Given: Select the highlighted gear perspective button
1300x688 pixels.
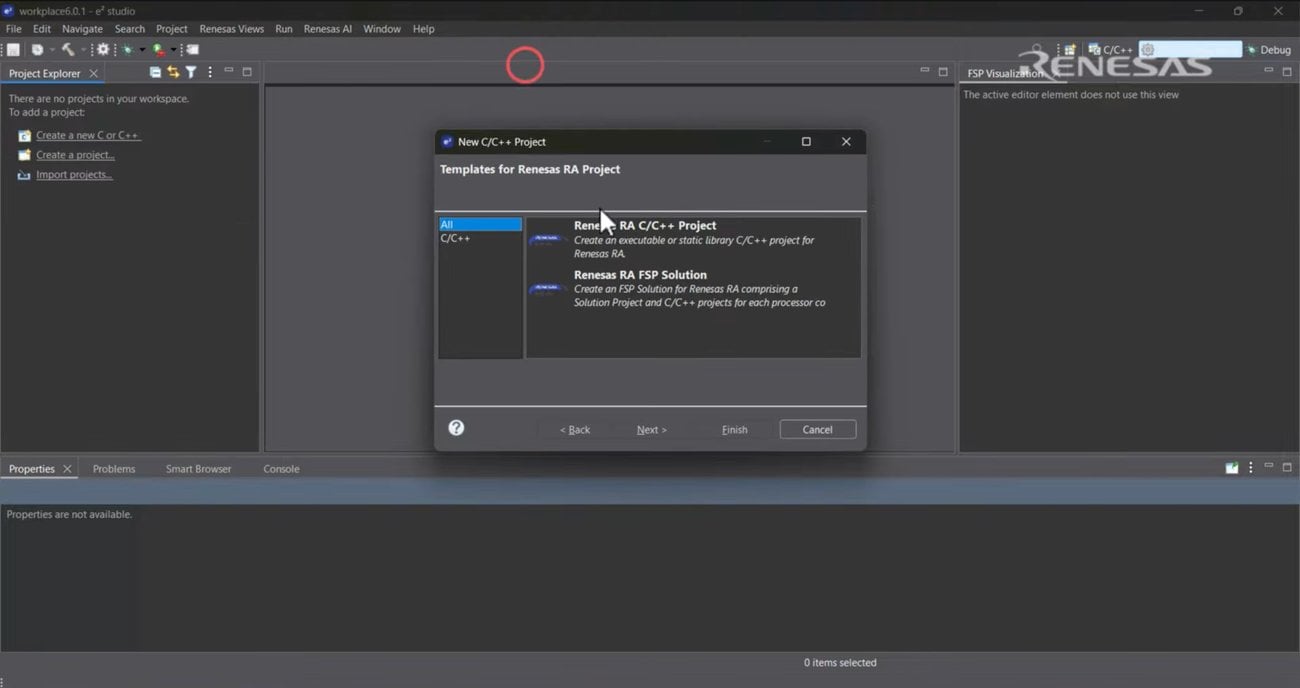Looking at the screenshot, I should (x=1190, y=49).
